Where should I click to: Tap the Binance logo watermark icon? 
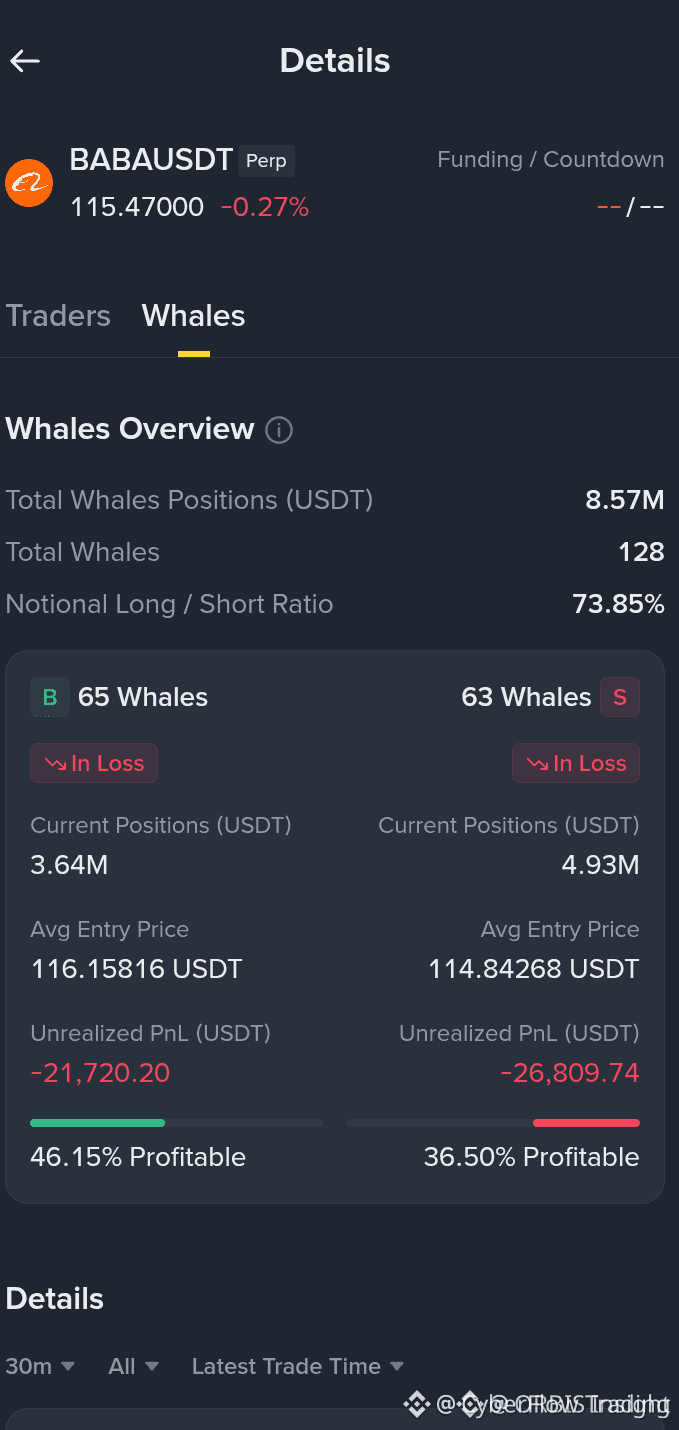(416, 1405)
